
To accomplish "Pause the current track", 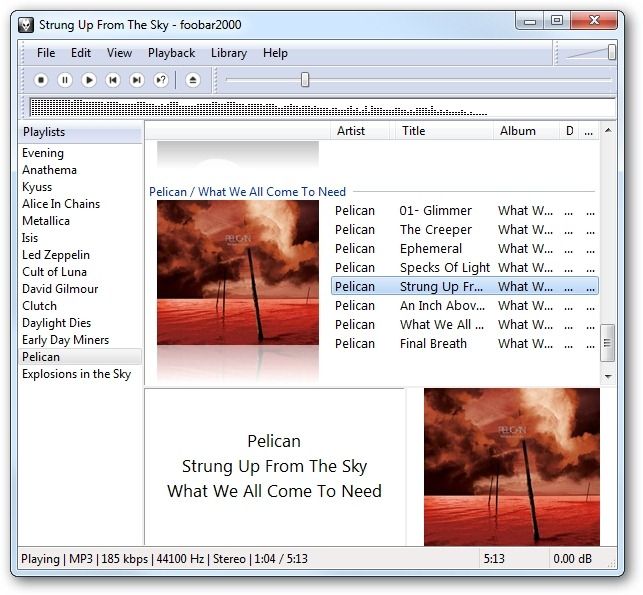I will tap(65, 80).
